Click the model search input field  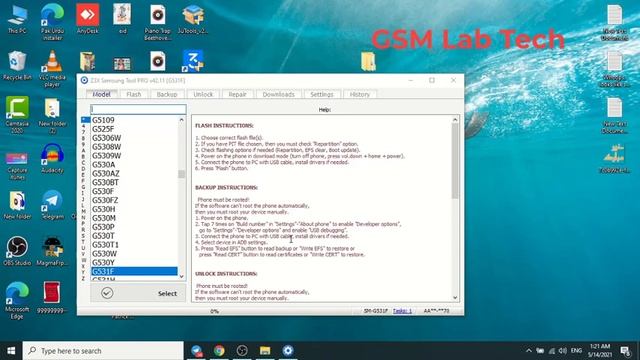pyautogui.click(x=138, y=109)
